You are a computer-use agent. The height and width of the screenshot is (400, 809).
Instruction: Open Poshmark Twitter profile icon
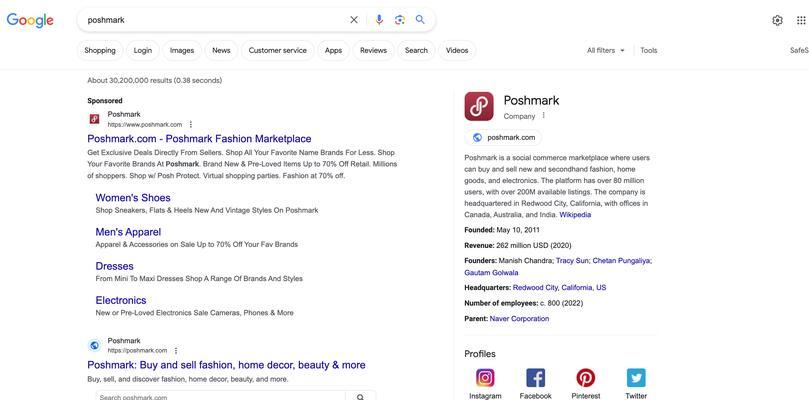[x=636, y=378]
